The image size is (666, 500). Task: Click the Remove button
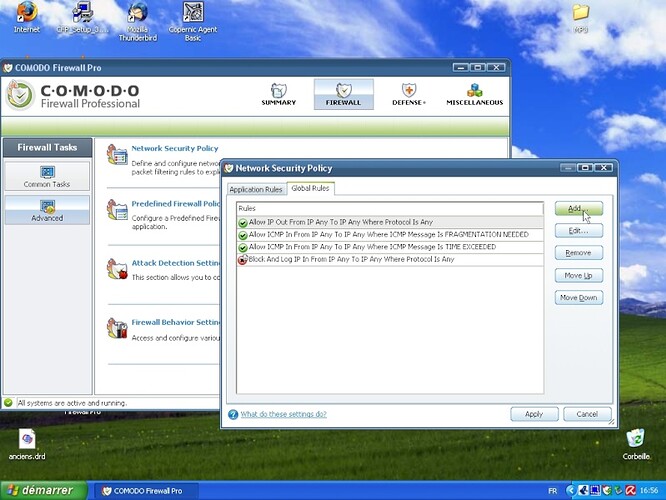(579, 253)
